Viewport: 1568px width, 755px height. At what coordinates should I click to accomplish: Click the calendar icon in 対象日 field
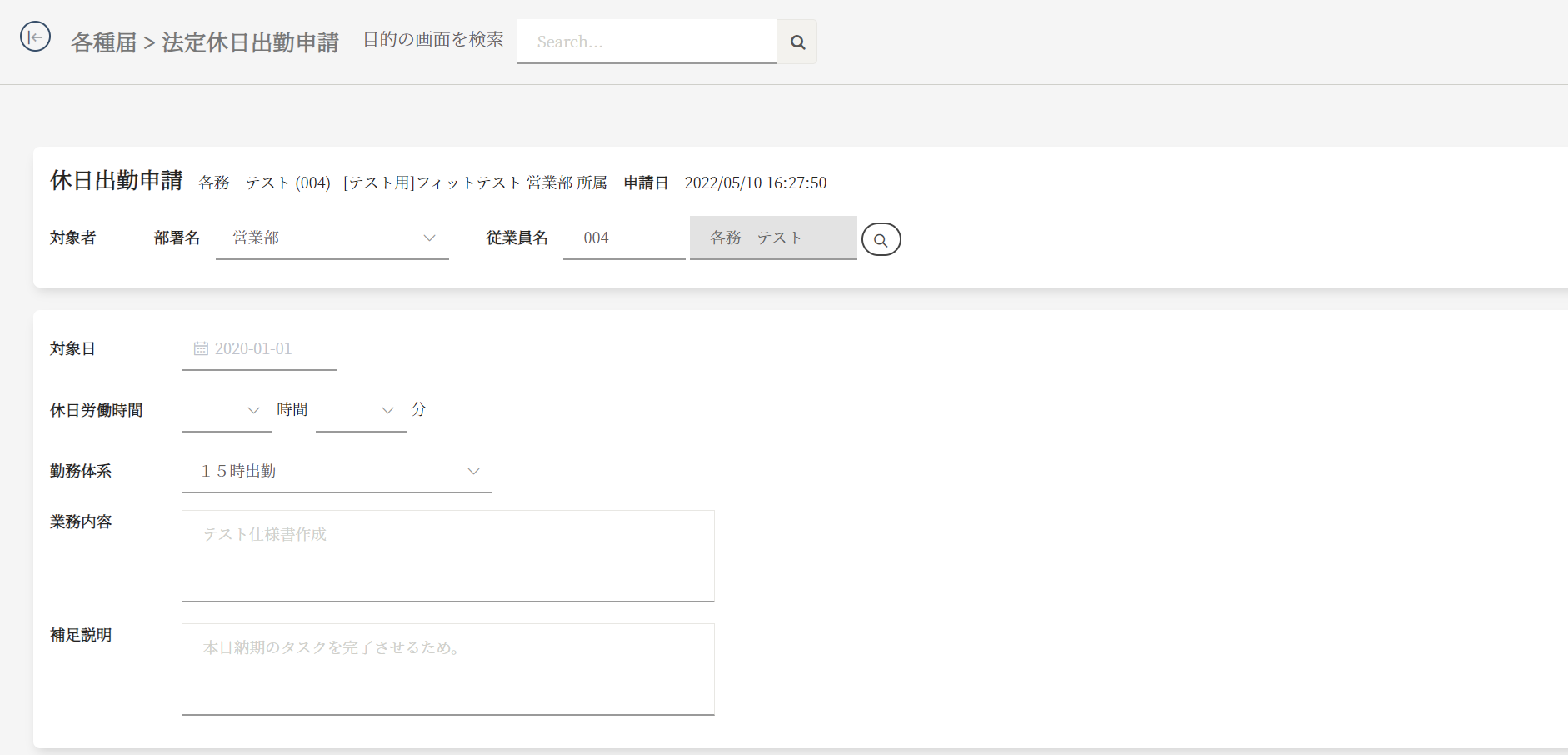(x=201, y=349)
